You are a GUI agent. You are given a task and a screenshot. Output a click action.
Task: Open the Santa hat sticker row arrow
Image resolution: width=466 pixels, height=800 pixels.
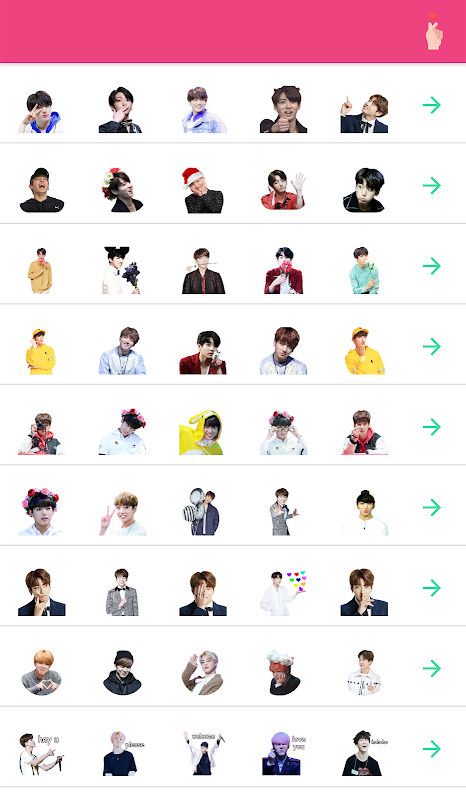(x=432, y=186)
